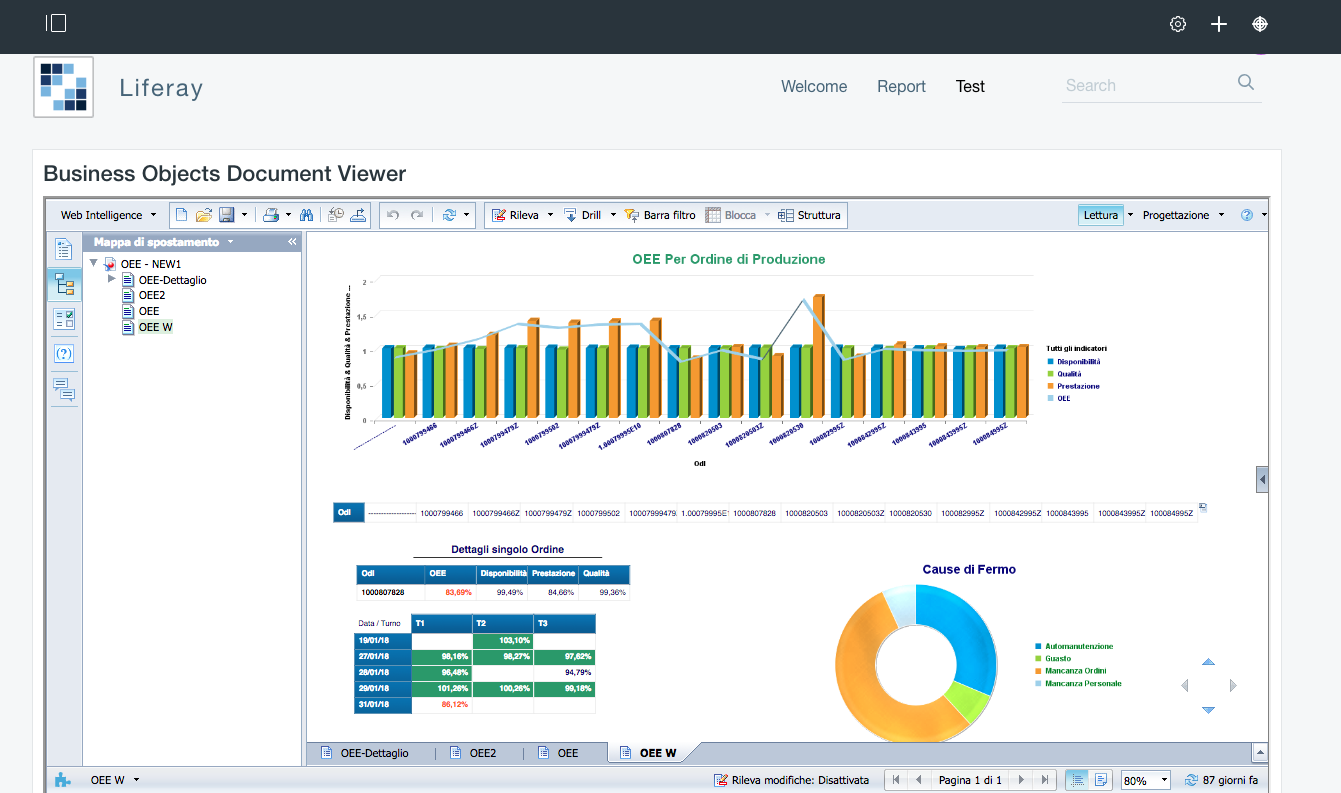Click the Save document floppy icon
This screenshot has height=793, width=1341.
pyautogui.click(x=226, y=215)
